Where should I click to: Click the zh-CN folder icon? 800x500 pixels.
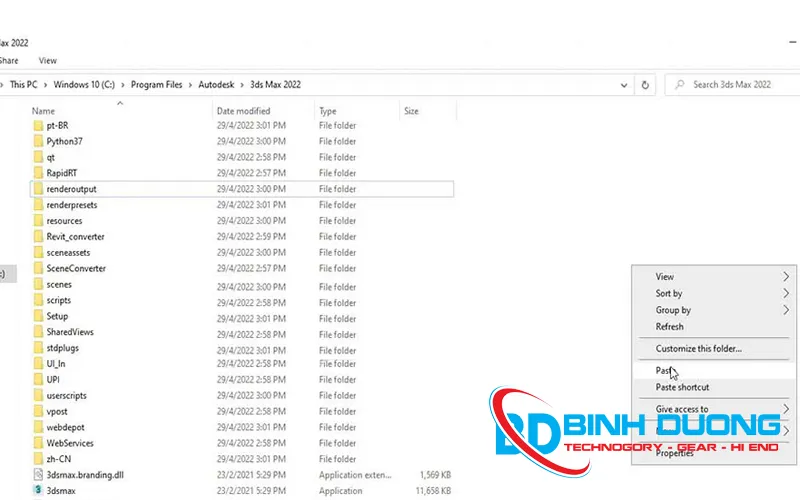click(x=38, y=458)
